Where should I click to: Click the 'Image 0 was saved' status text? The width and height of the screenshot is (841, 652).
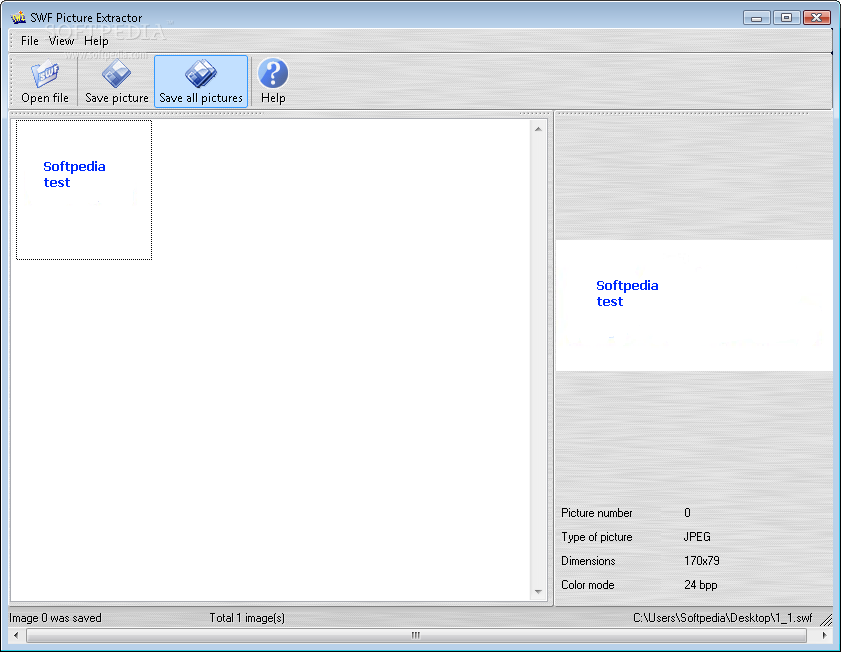coord(55,618)
